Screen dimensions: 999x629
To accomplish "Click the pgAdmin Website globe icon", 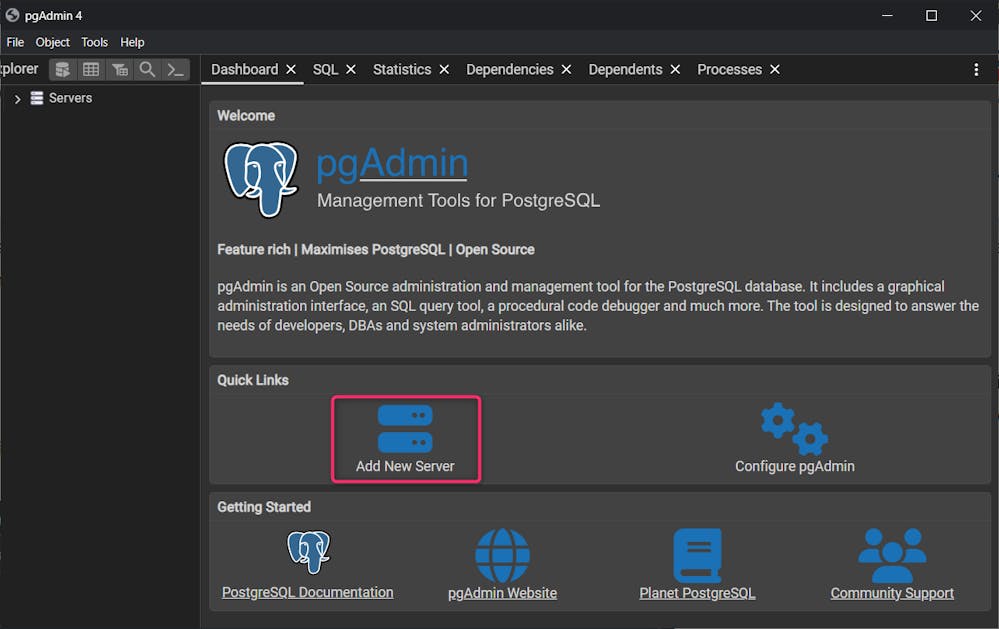I will pyautogui.click(x=502, y=555).
